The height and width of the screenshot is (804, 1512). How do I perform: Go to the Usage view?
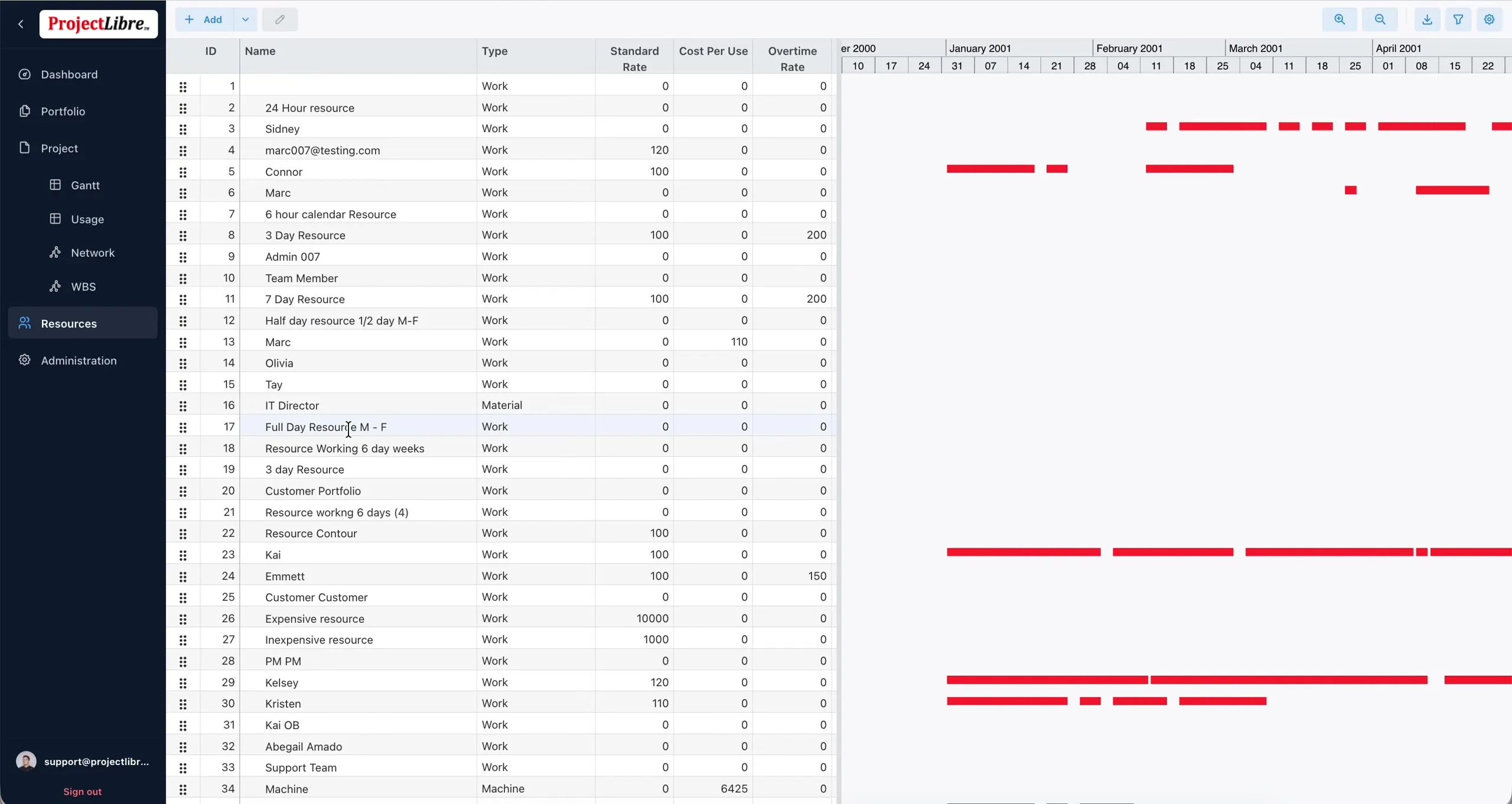(87, 219)
